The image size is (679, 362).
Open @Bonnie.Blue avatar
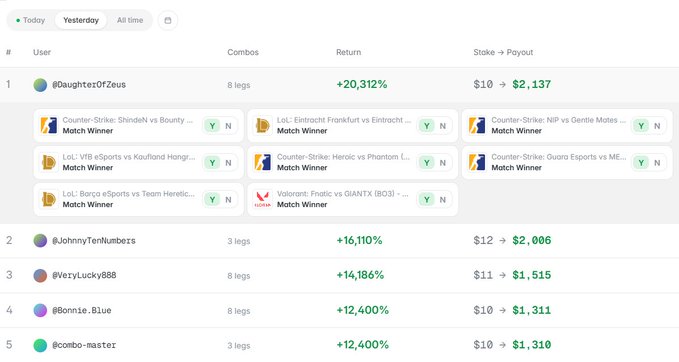(40, 310)
